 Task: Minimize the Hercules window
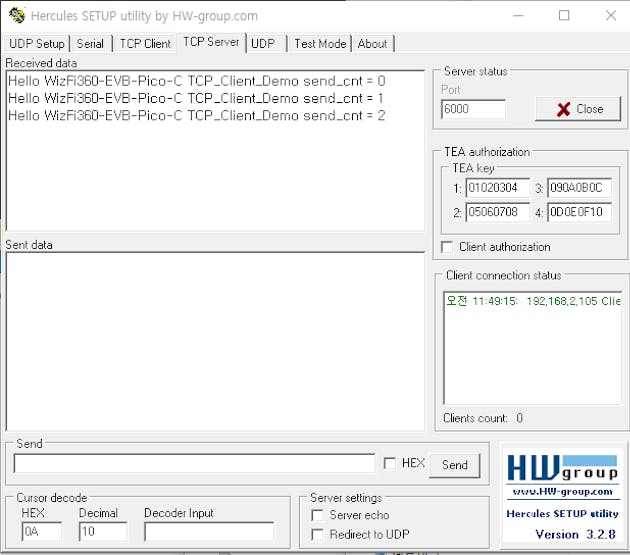(x=518, y=16)
